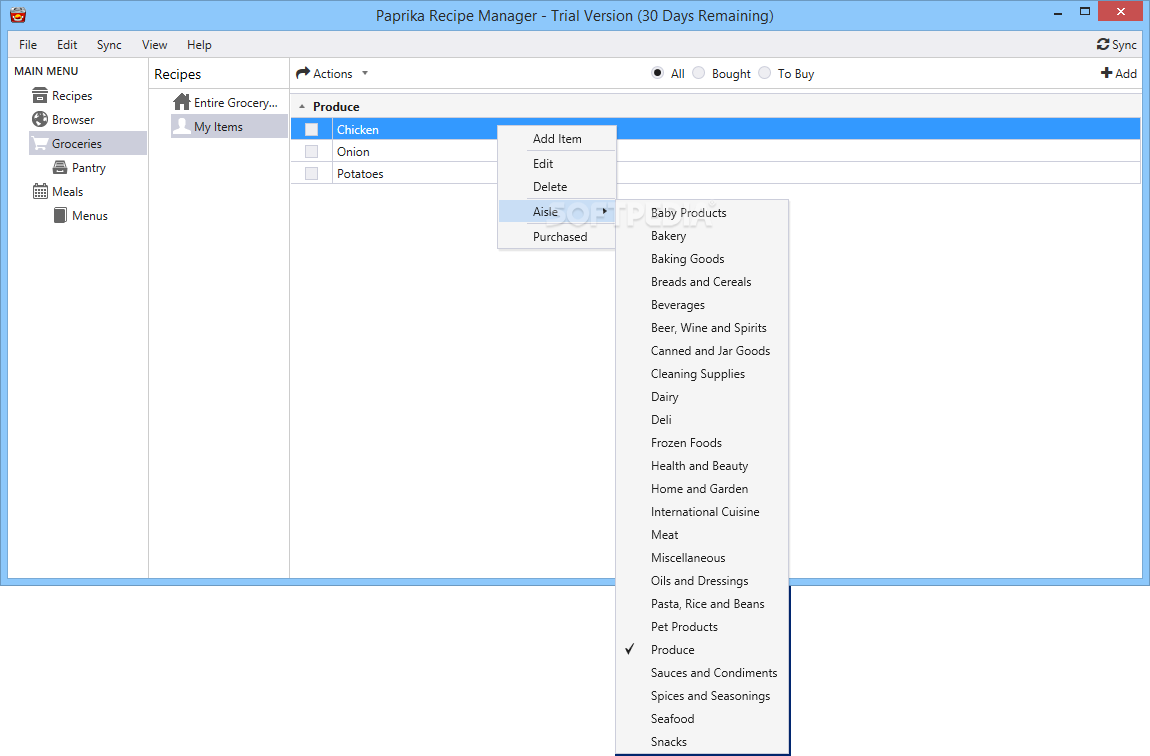Open the View menu
The image size is (1150, 756).
(x=154, y=45)
